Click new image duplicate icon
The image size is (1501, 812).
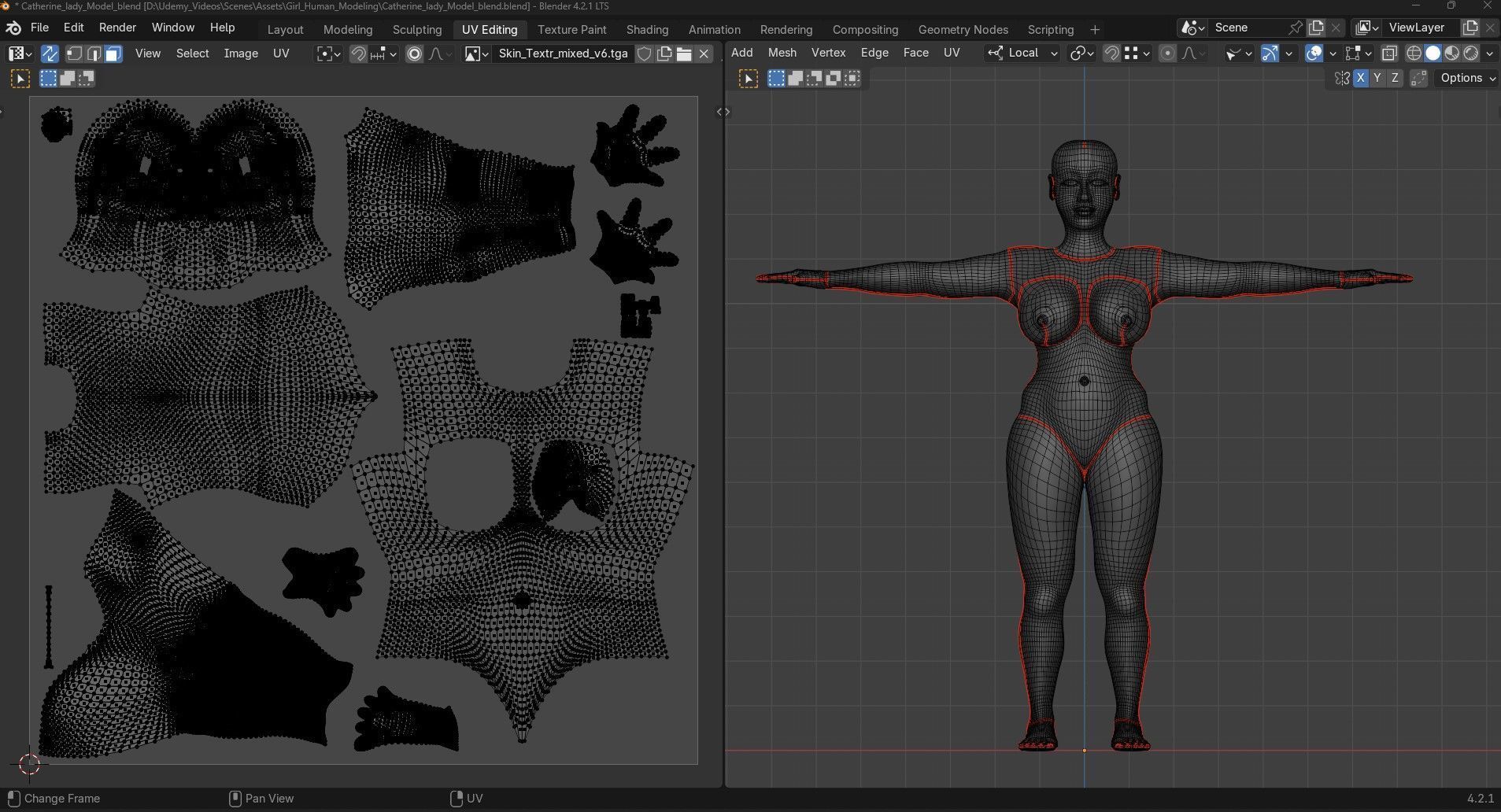(x=664, y=54)
